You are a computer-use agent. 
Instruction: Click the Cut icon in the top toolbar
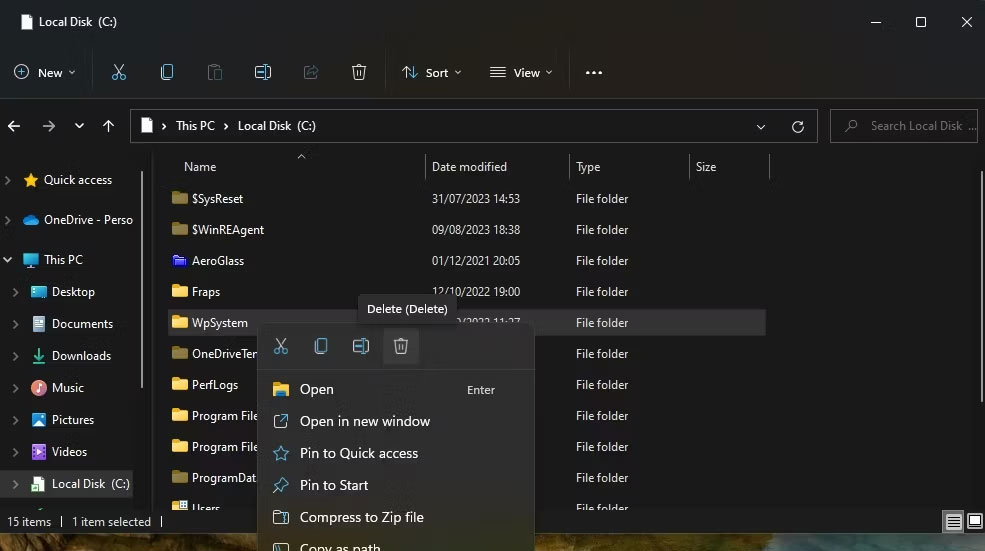119,72
